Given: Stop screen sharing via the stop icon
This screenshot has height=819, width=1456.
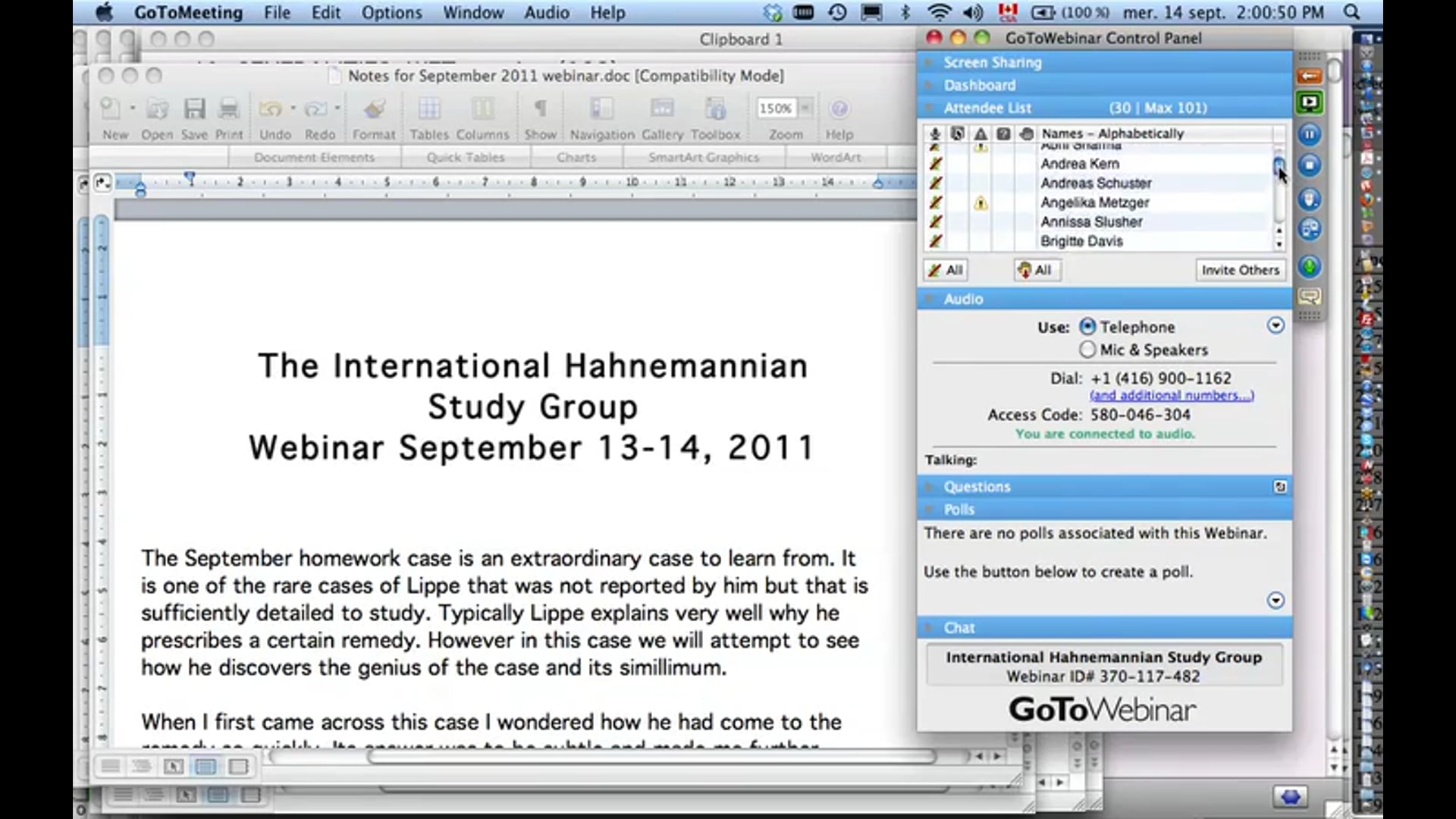Looking at the screenshot, I should (1308, 165).
